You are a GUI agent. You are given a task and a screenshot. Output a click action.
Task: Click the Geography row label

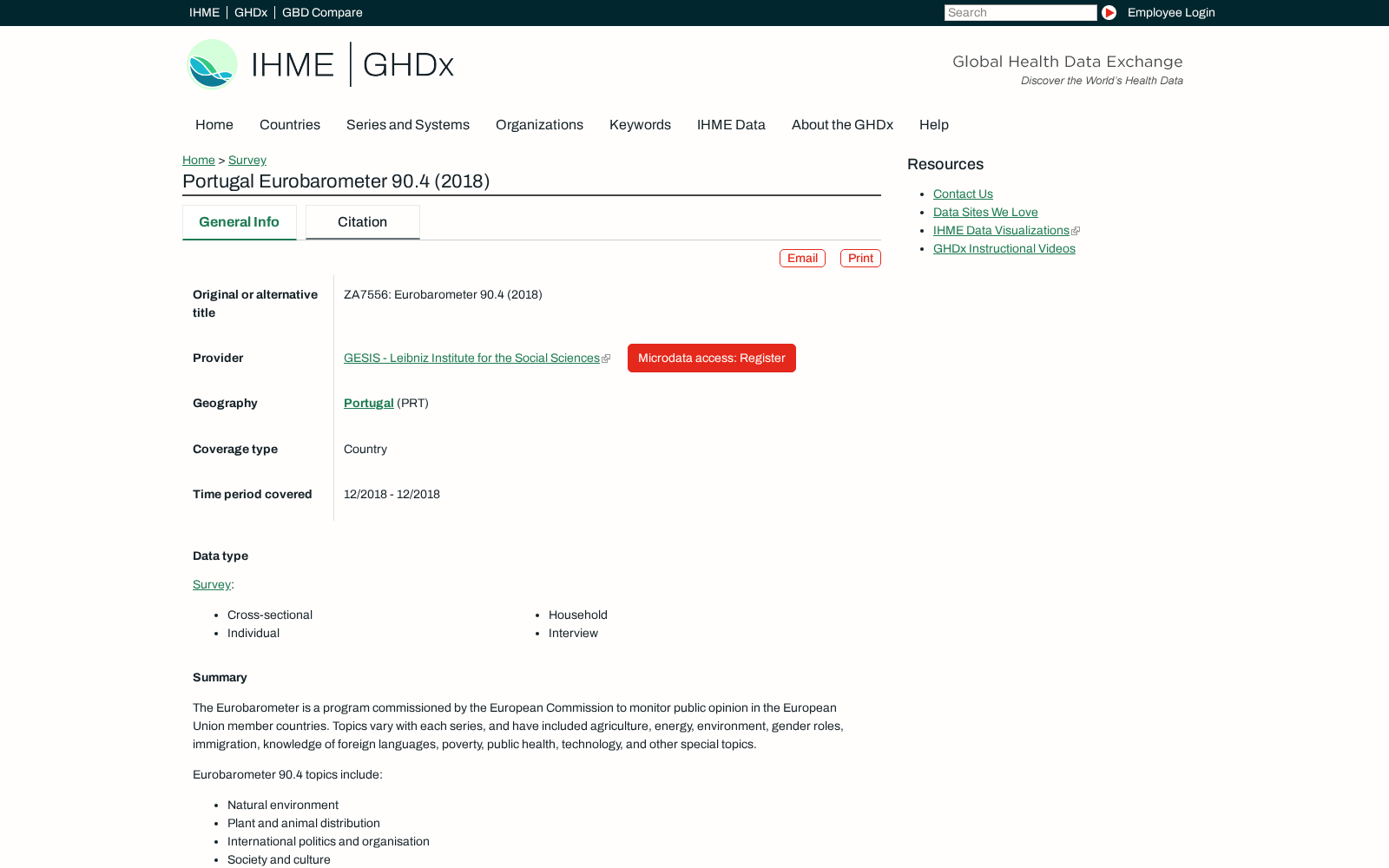(225, 403)
